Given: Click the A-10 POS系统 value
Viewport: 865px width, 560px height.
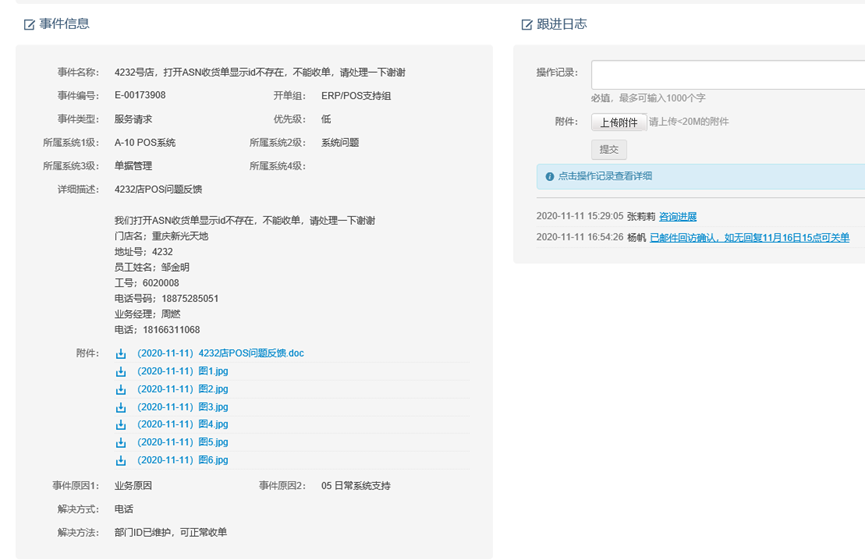Looking at the screenshot, I should 145,142.
